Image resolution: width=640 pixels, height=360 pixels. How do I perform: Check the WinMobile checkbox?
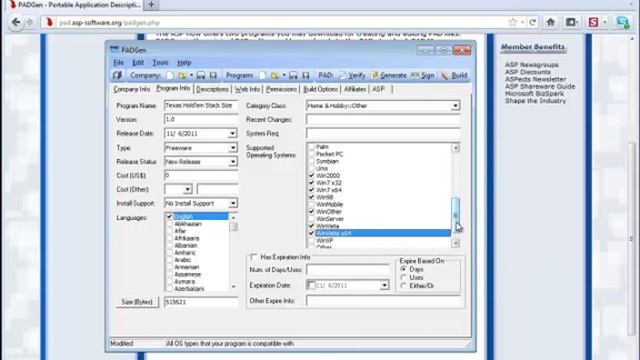(x=311, y=204)
